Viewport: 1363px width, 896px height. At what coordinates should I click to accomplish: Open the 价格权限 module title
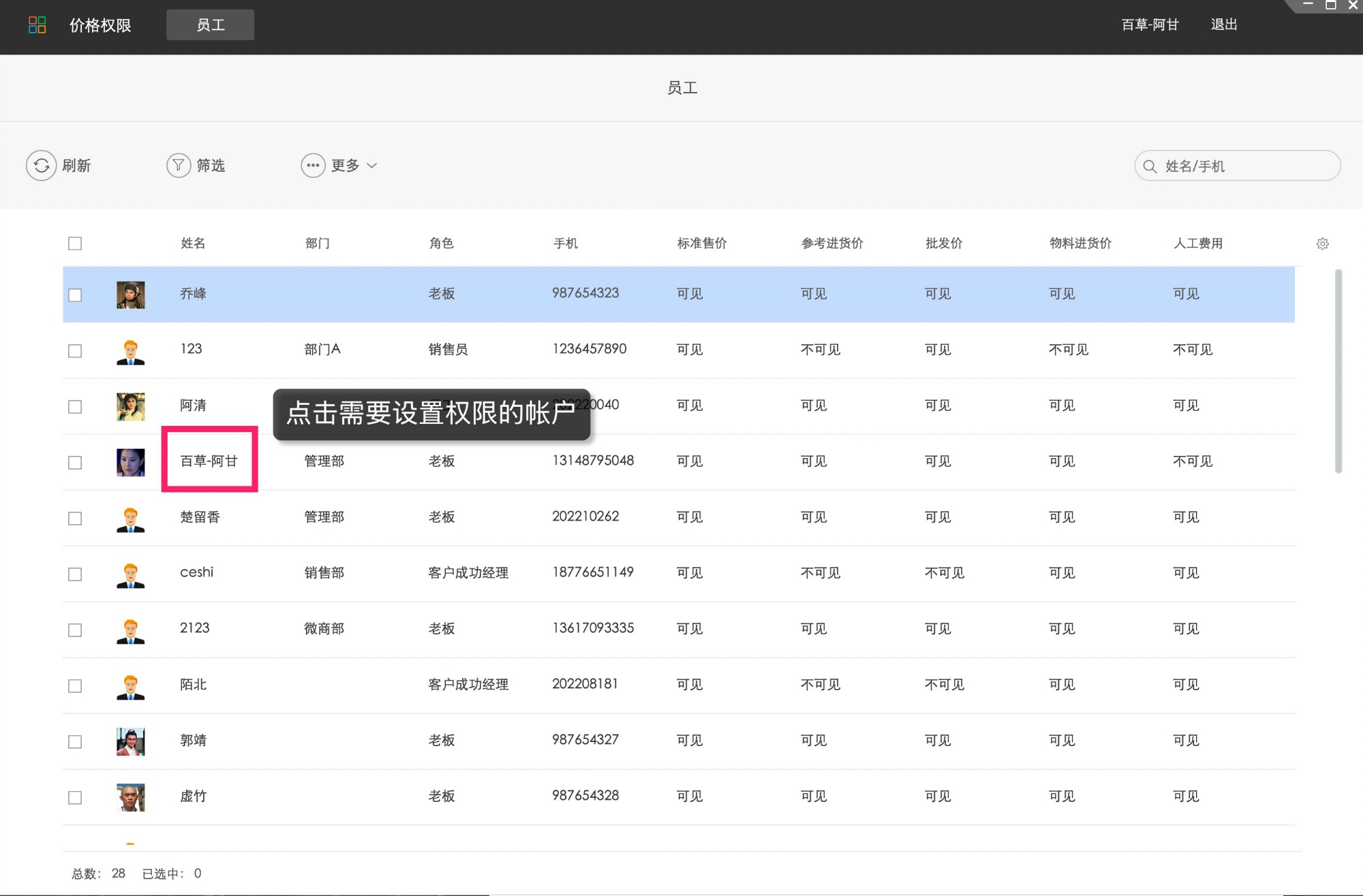click(x=100, y=25)
